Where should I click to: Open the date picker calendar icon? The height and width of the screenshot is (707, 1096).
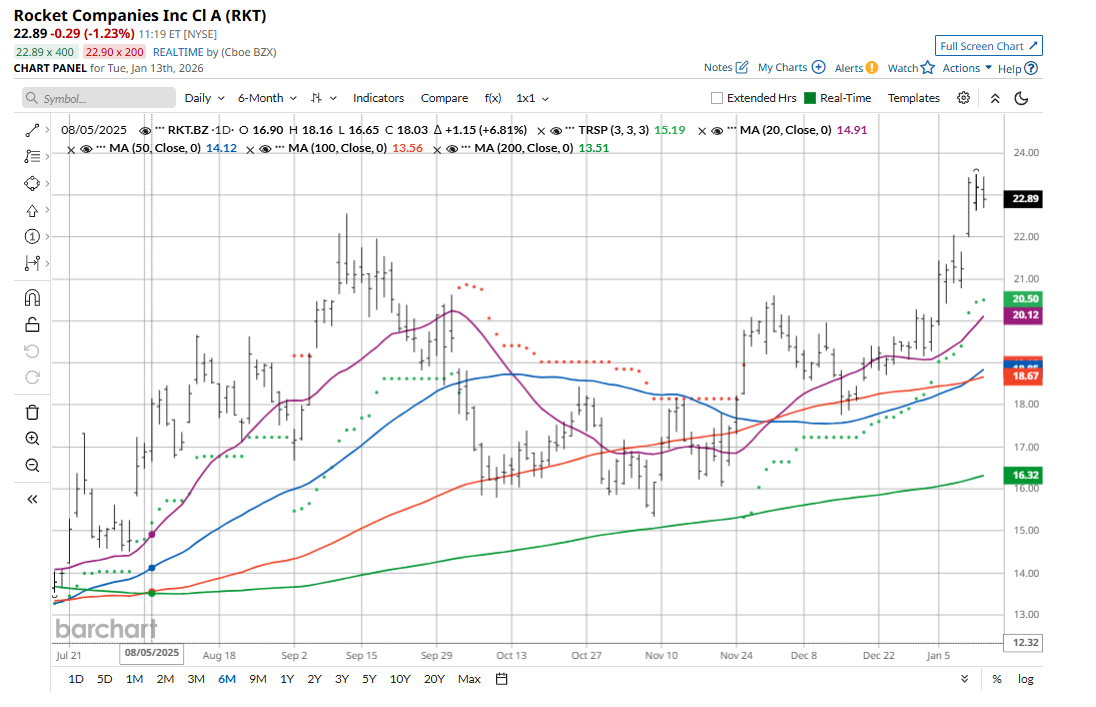502,679
